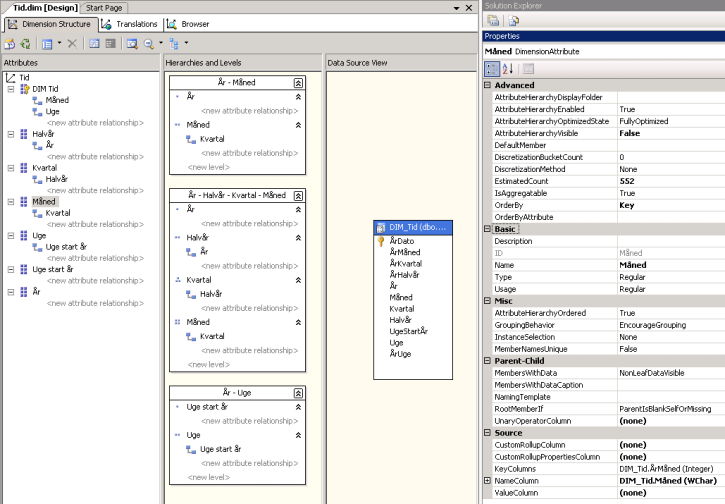
Task: Collapse the Misc properties category
Action: point(487,301)
